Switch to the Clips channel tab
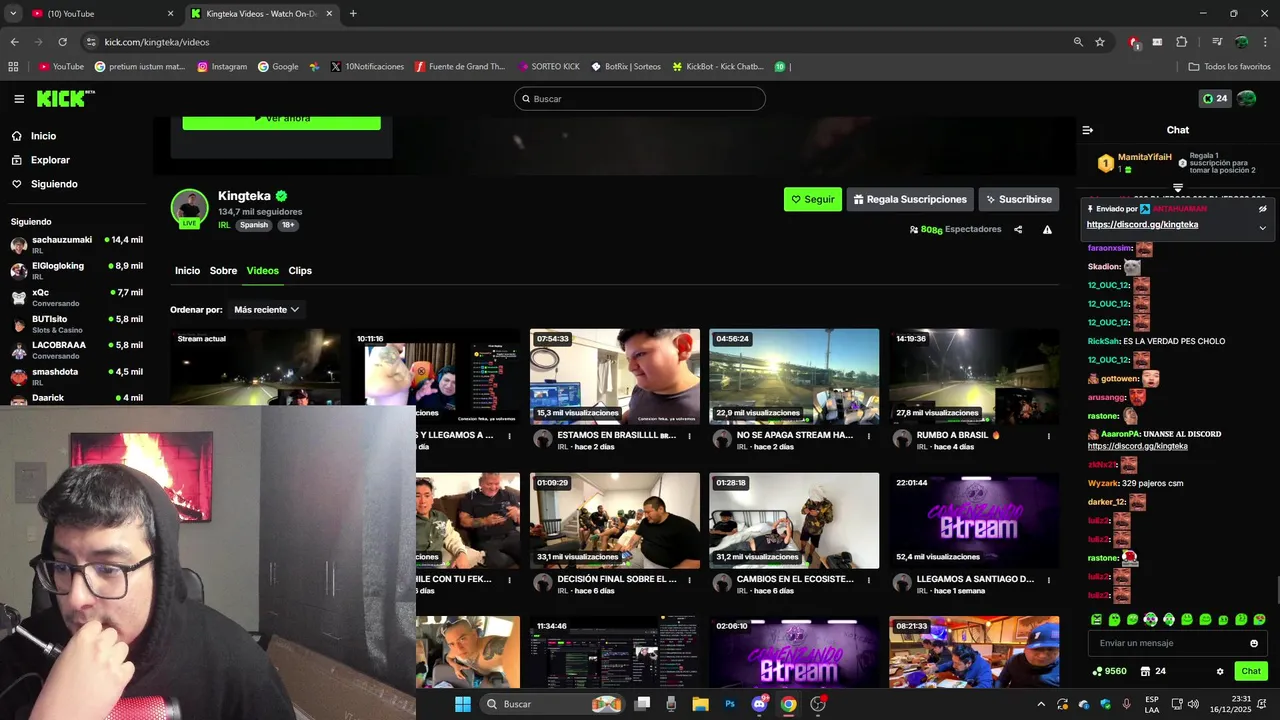The image size is (1280, 720). pos(300,271)
